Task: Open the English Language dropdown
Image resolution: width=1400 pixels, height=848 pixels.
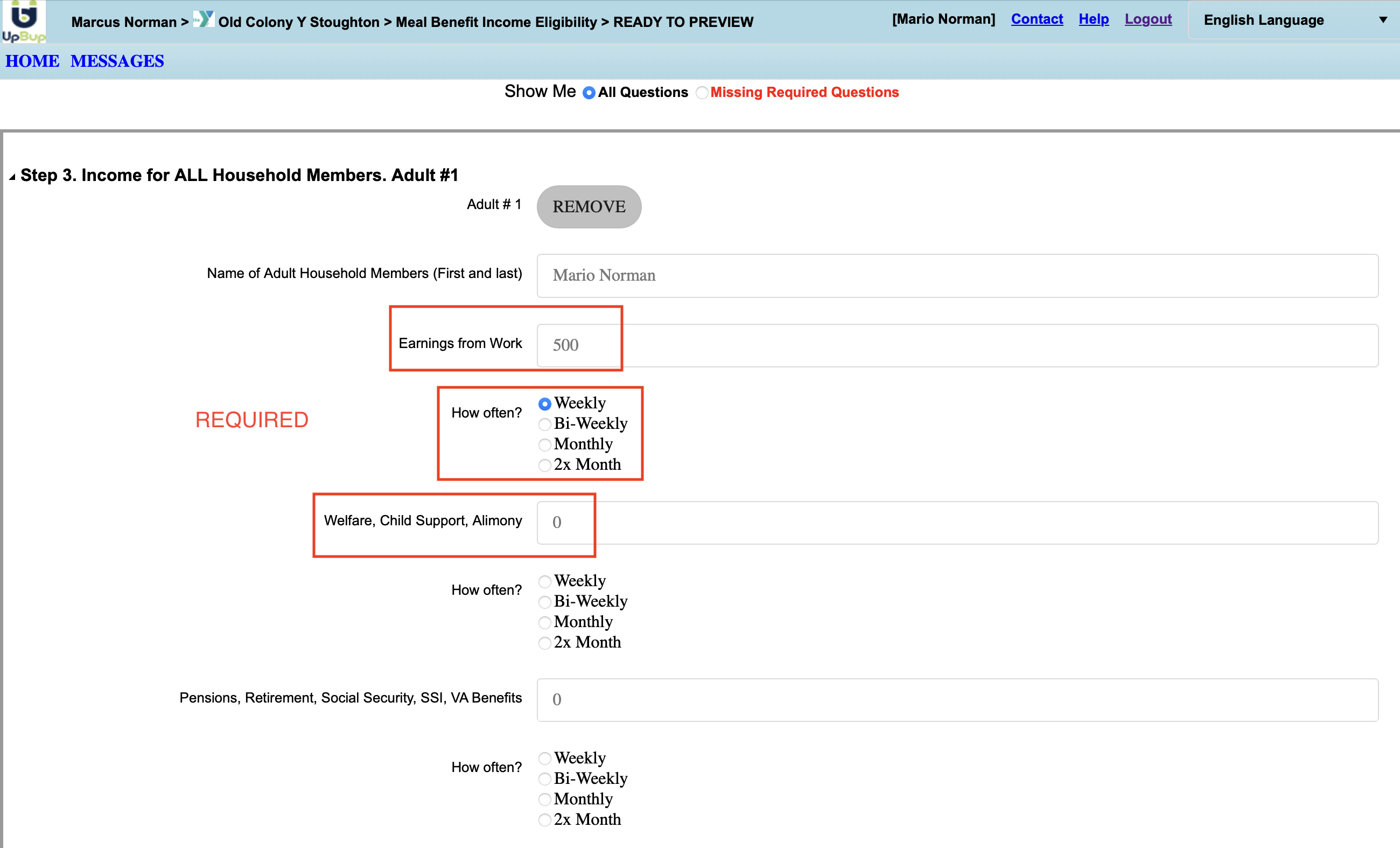Action: (1293, 20)
